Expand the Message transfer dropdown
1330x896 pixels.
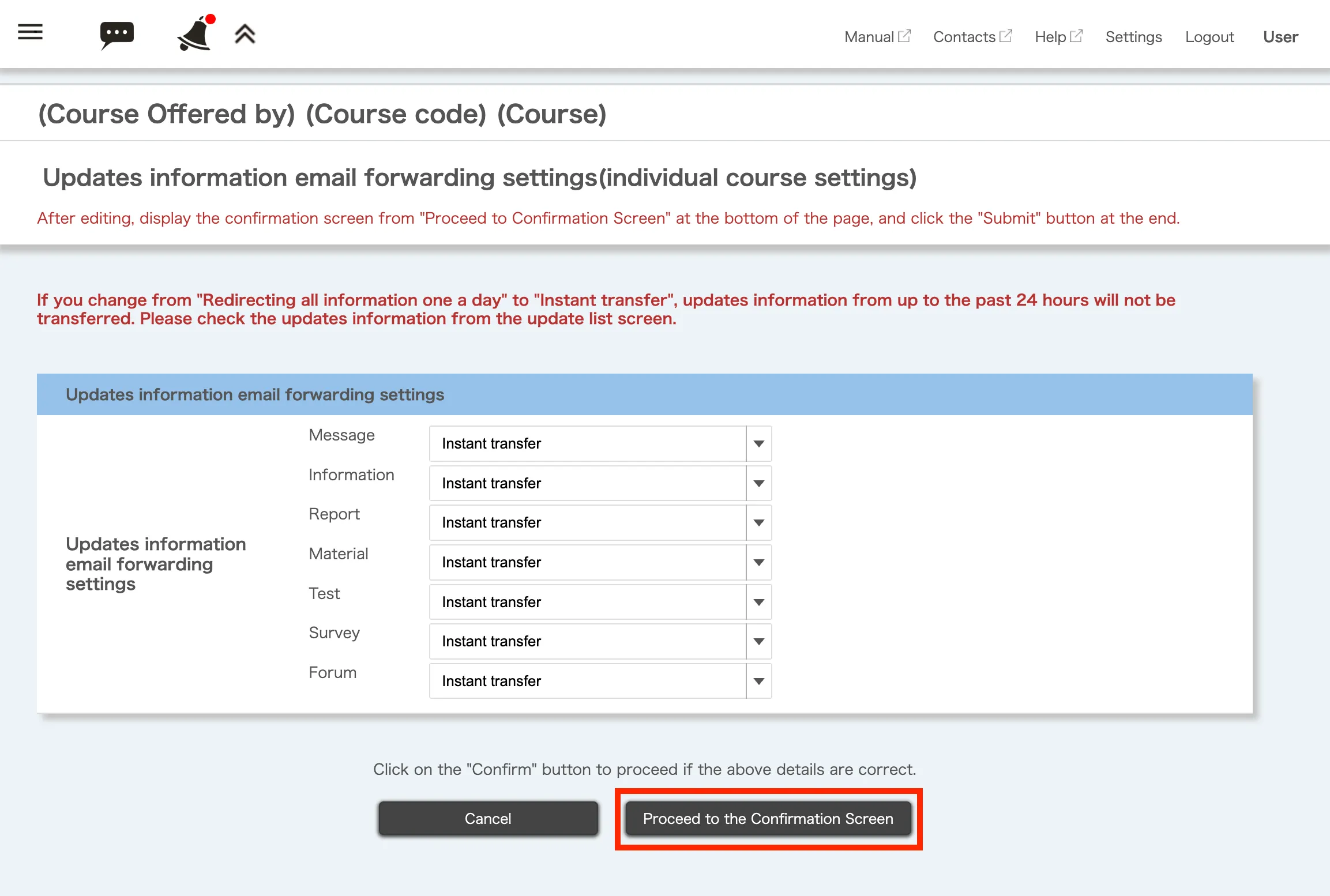tap(600, 443)
